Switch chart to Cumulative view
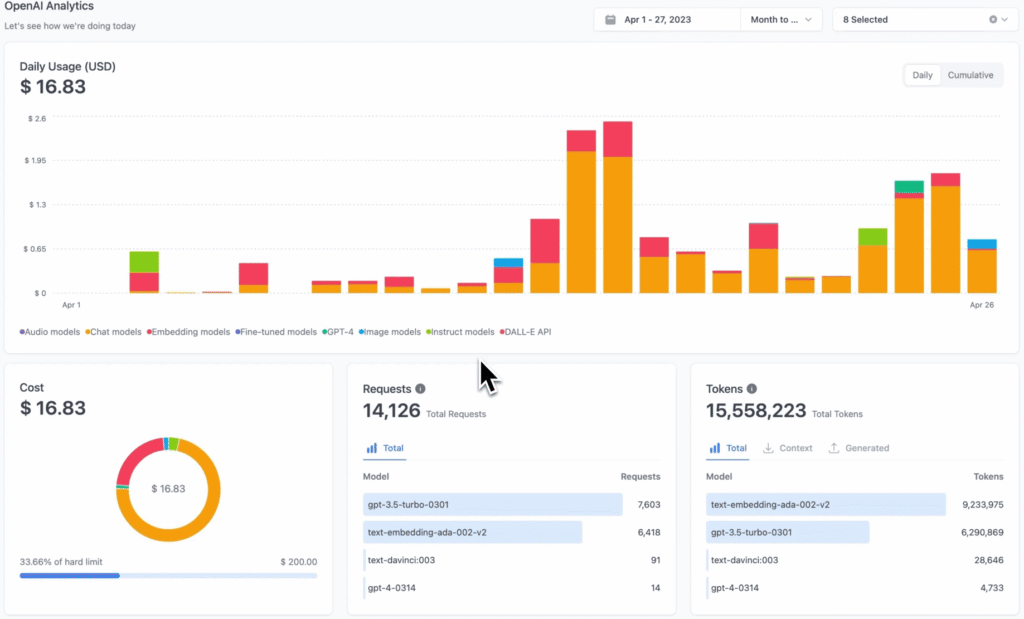This screenshot has height=619, width=1024. pyautogui.click(x=970, y=75)
